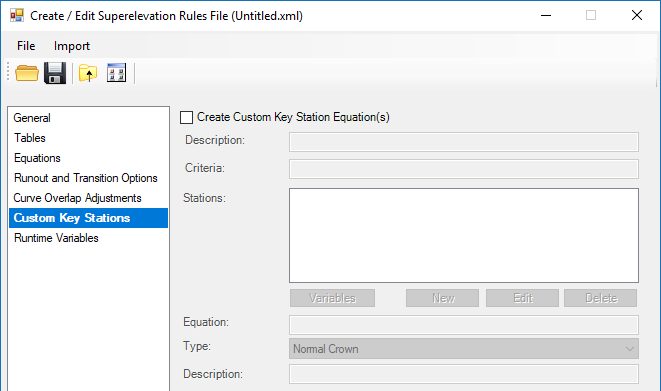Viewport: 661px width, 391px height.
Task: Open the Import menu
Action: click(72, 46)
